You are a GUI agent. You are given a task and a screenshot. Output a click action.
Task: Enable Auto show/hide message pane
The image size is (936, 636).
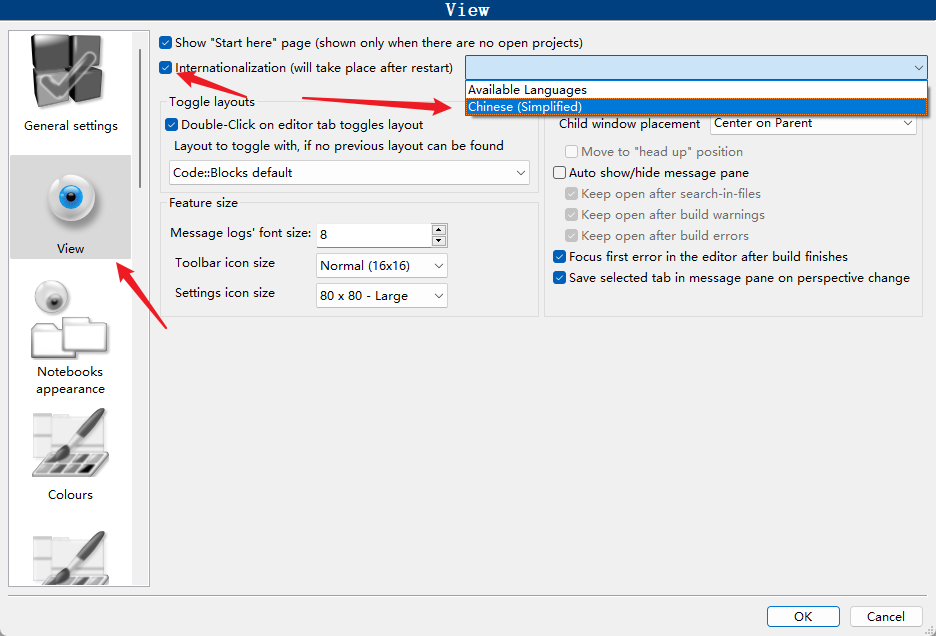click(560, 173)
